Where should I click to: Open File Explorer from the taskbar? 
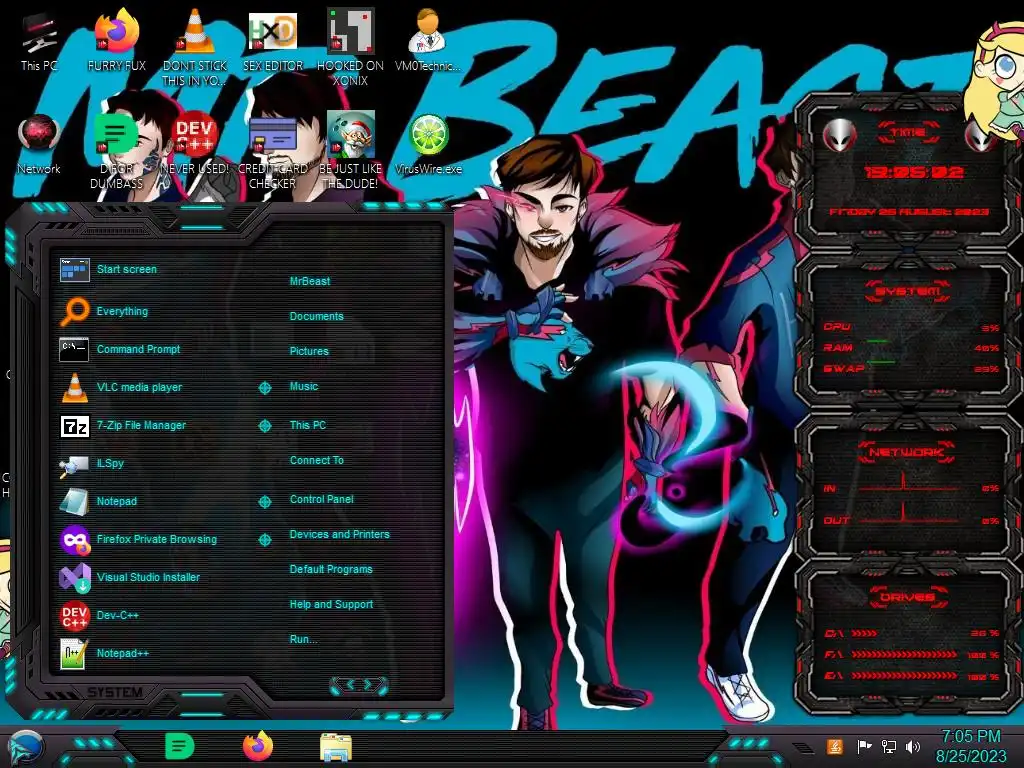(x=336, y=748)
